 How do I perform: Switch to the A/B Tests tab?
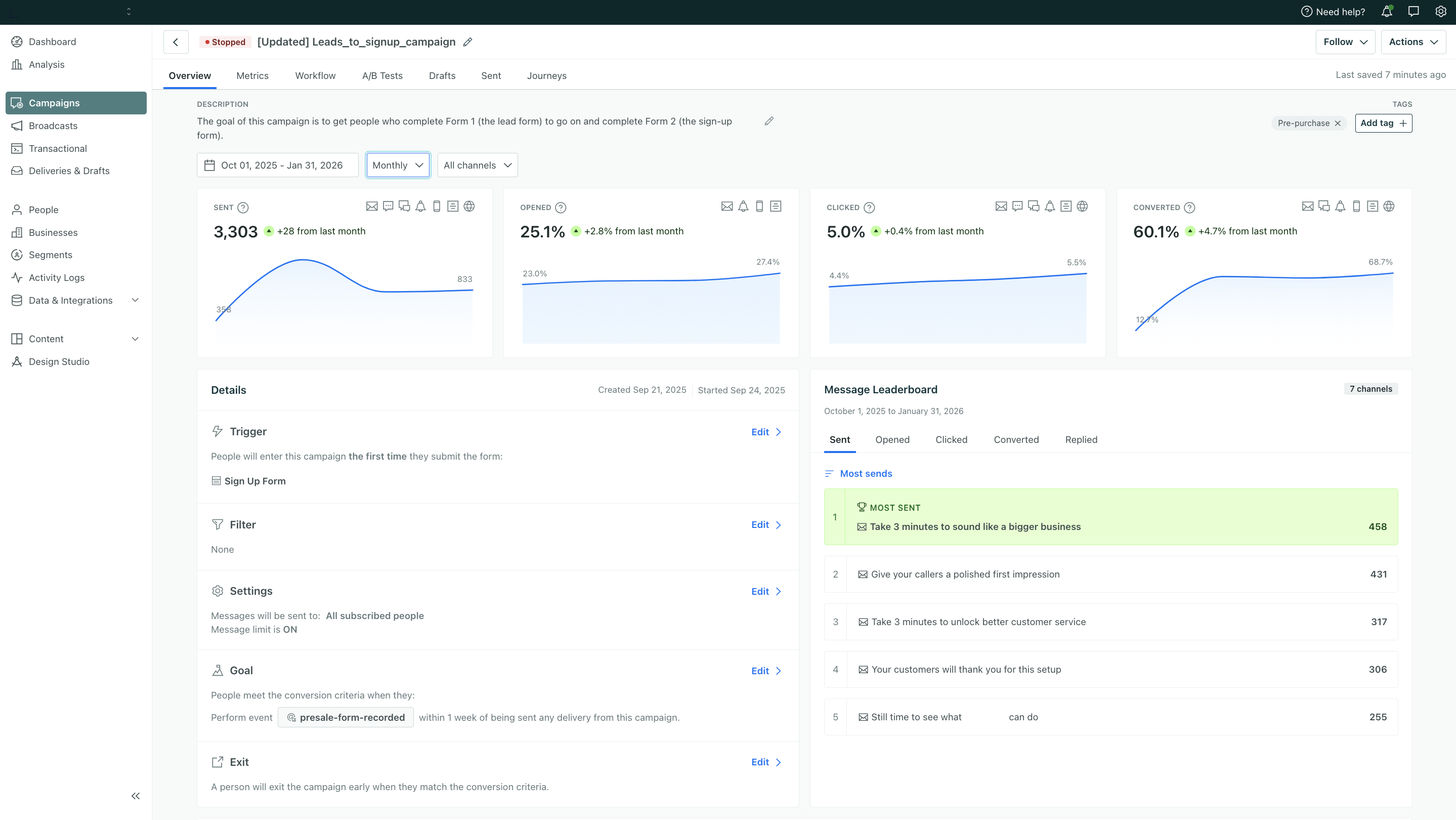click(x=382, y=75)
